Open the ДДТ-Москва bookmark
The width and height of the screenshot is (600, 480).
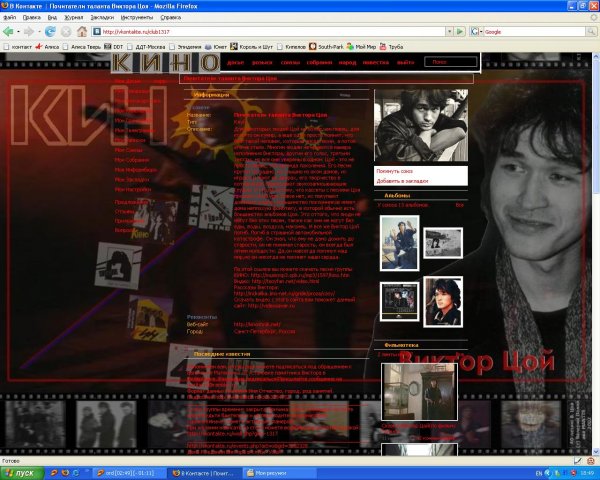click(146, 47)
